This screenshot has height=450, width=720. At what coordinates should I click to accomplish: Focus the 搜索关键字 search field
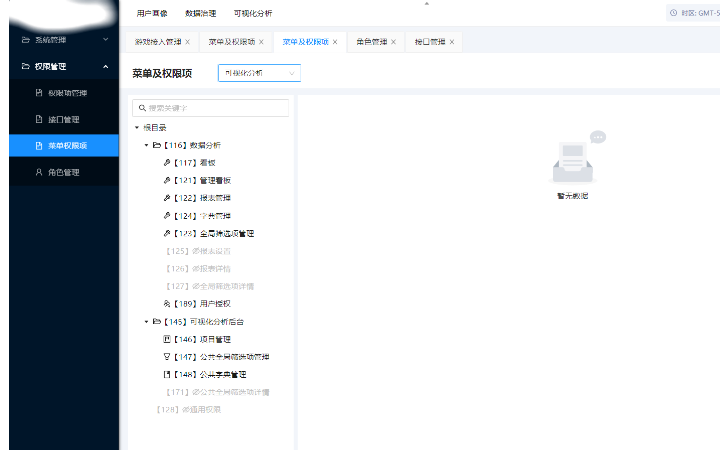(211, 108)
